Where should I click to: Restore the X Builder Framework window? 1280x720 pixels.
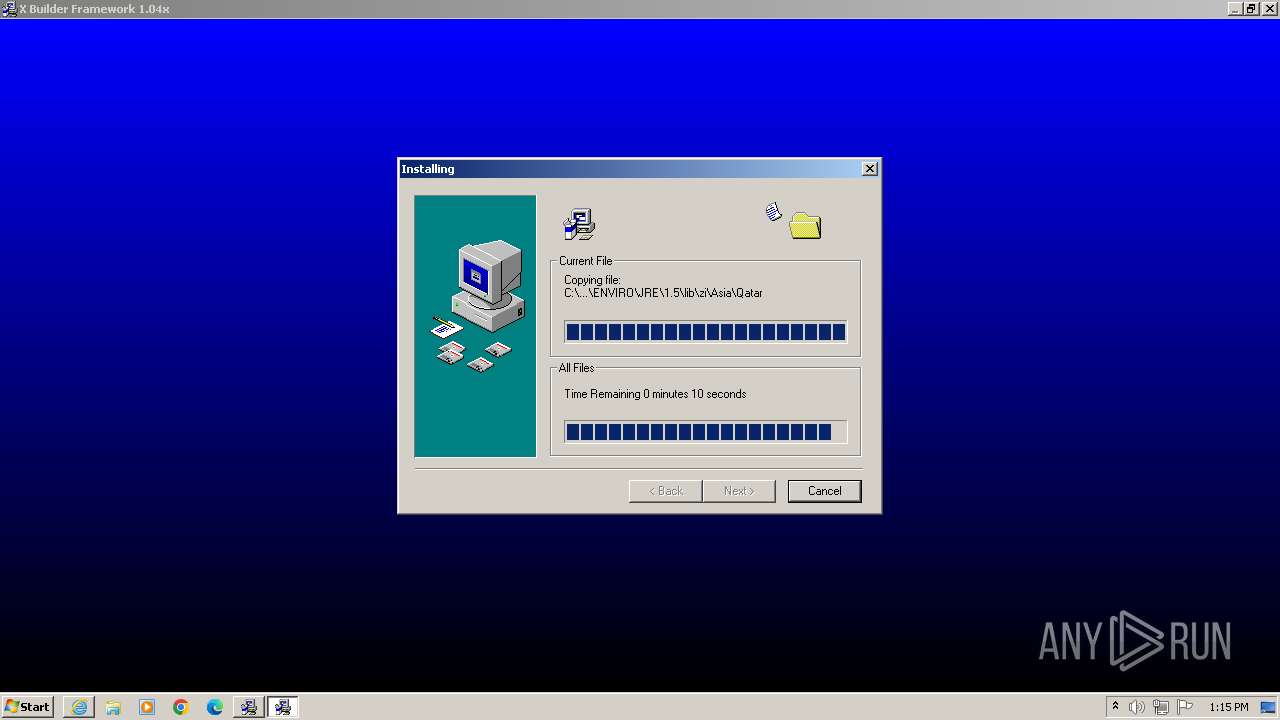(1250, 9)
